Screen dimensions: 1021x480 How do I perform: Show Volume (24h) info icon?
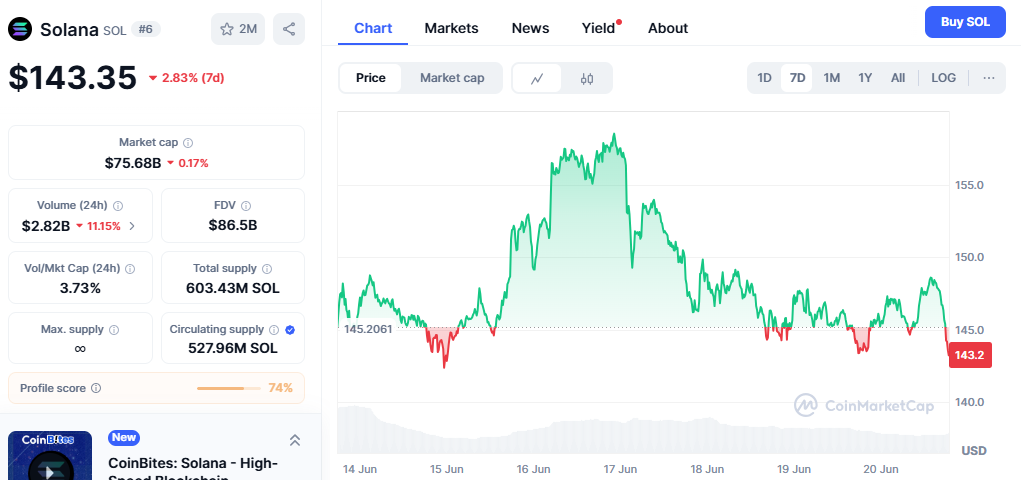coord(118,206)
